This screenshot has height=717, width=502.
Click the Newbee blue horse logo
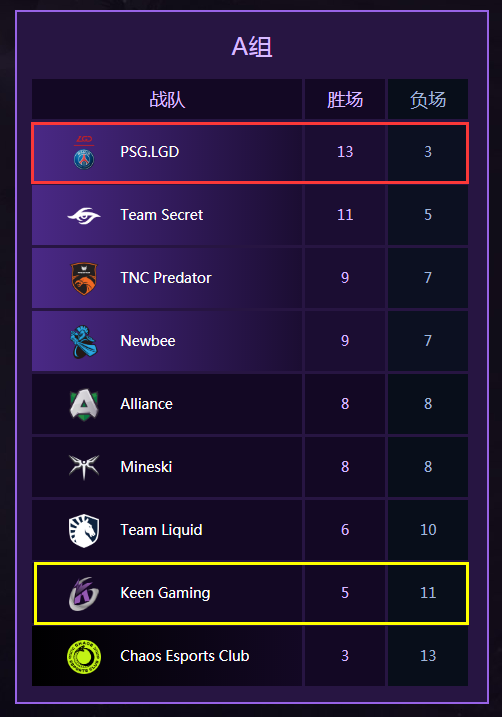point(84,341)
